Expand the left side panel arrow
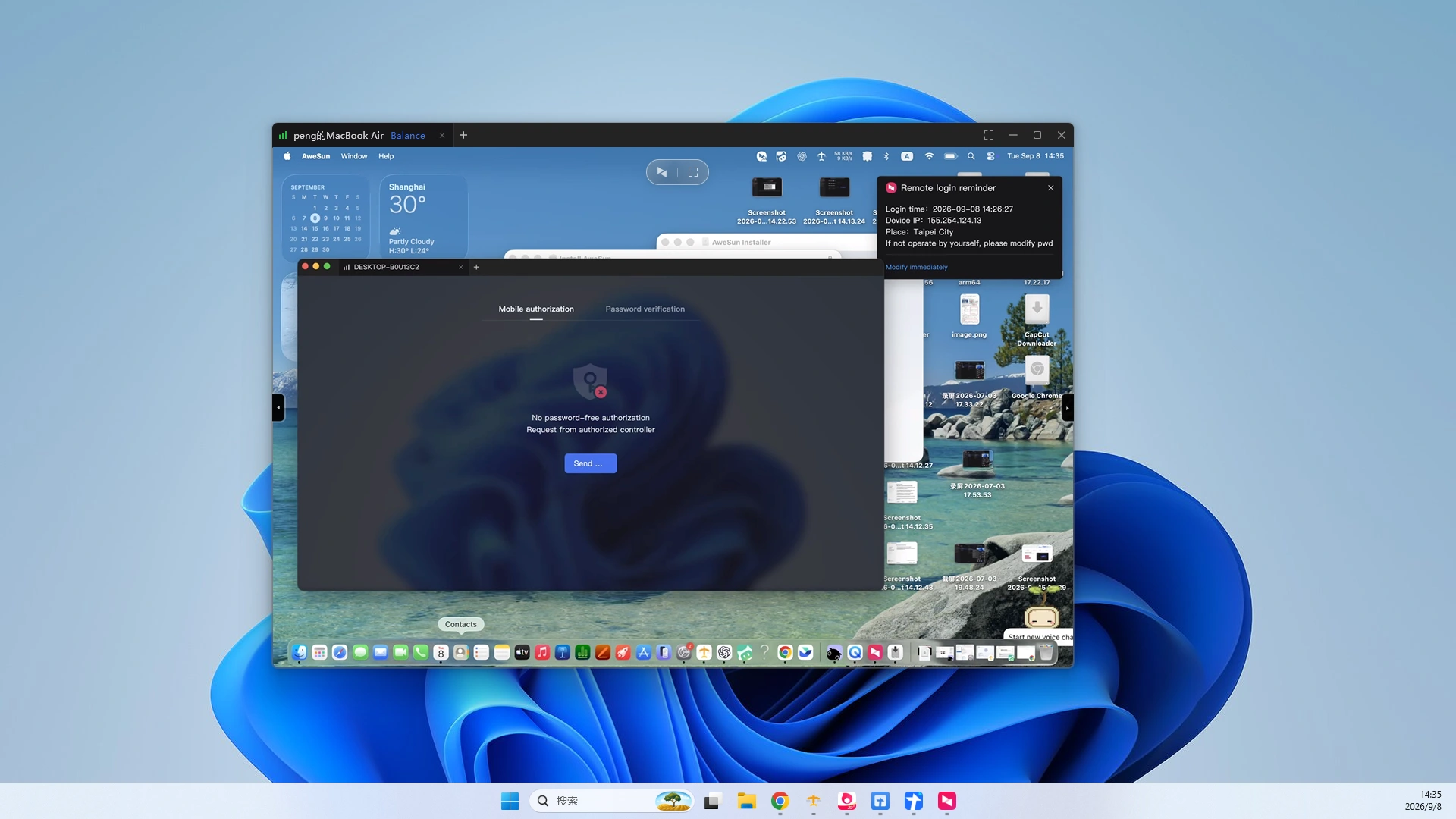1456x819 pixels. (x=278, y=407)
